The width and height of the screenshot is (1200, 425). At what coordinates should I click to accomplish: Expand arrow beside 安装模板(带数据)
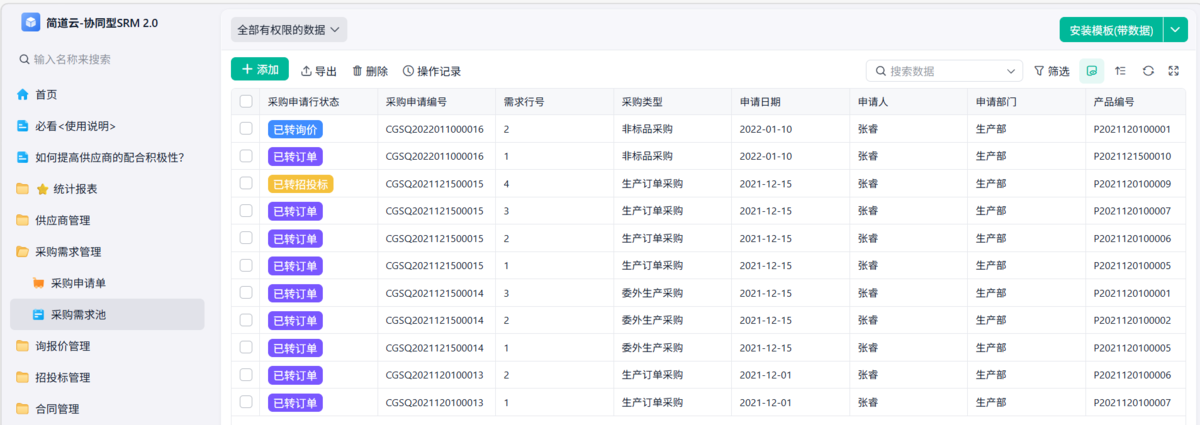(x=1175, y=30)
